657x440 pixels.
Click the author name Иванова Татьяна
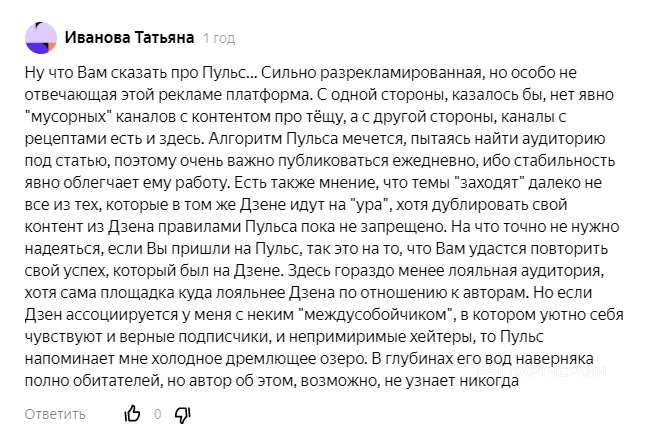point(129,38)
